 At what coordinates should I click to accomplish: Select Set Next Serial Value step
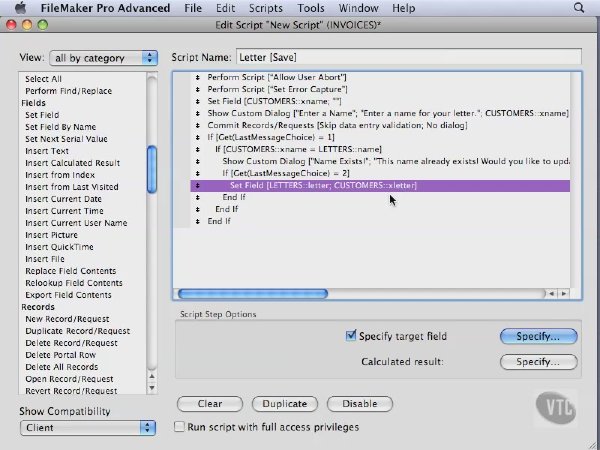(x=66, y=139)
